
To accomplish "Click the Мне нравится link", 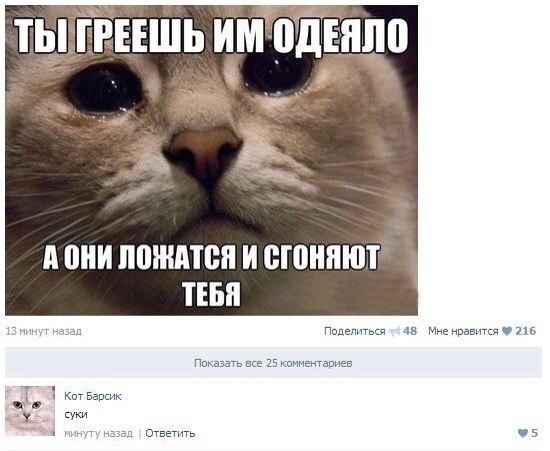I will click(x=463, y=331).
